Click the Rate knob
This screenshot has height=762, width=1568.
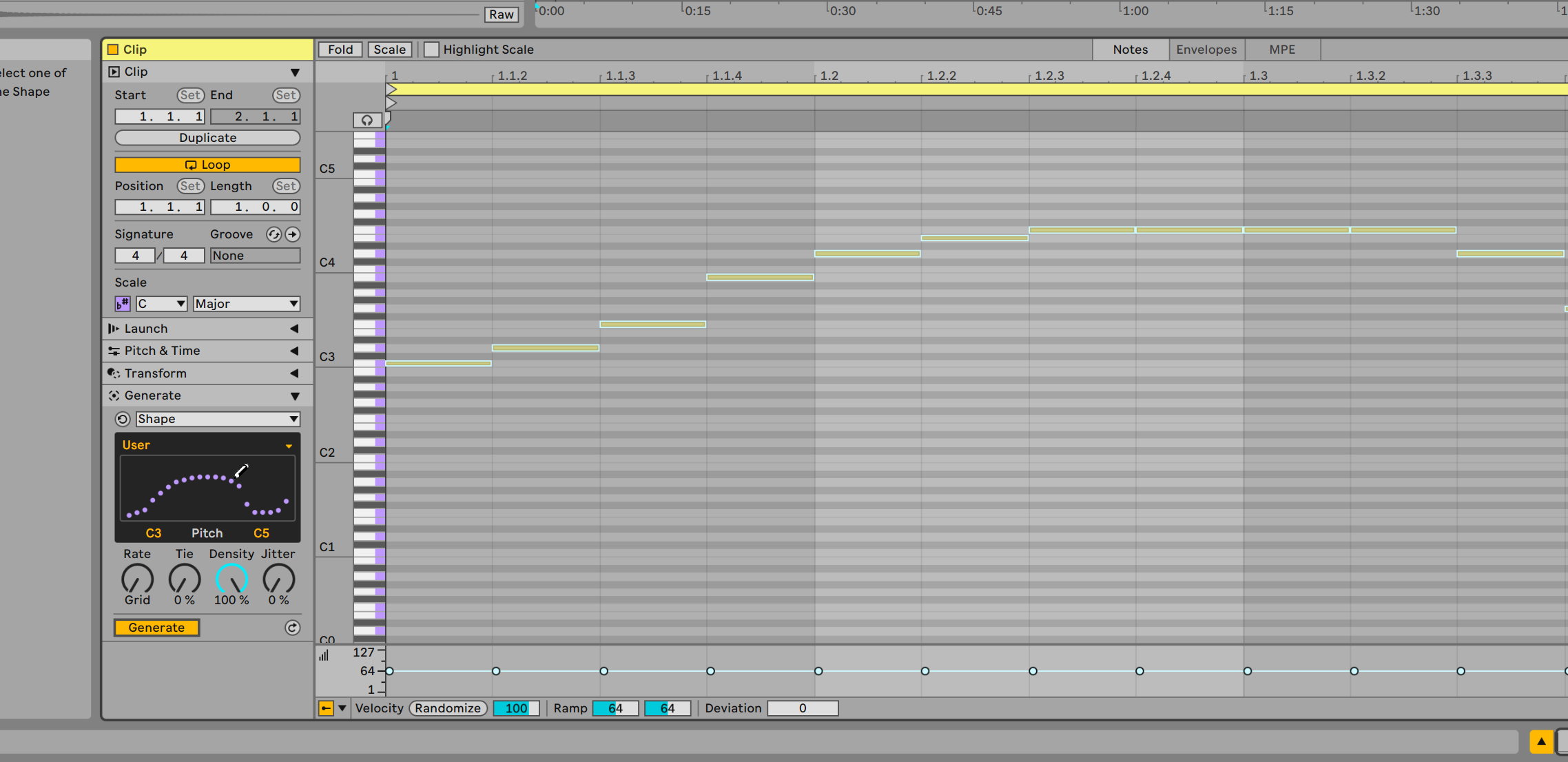click(x=137, y=579)
